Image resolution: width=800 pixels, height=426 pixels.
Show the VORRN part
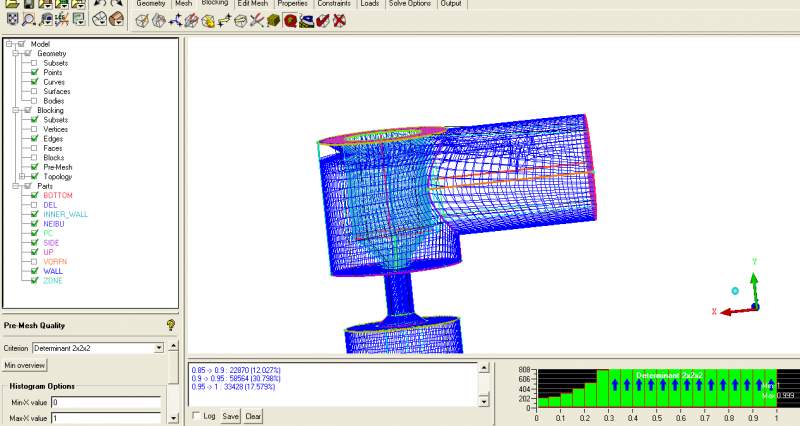tap(34, 262)
